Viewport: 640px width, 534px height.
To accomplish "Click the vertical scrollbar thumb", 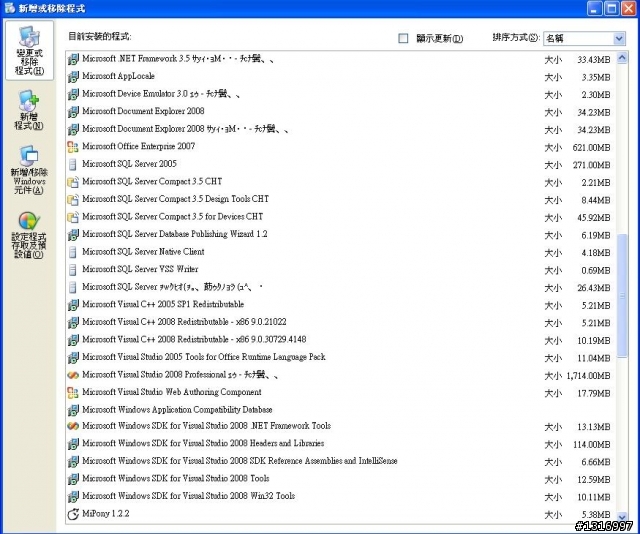I will [x=622, y=296].
